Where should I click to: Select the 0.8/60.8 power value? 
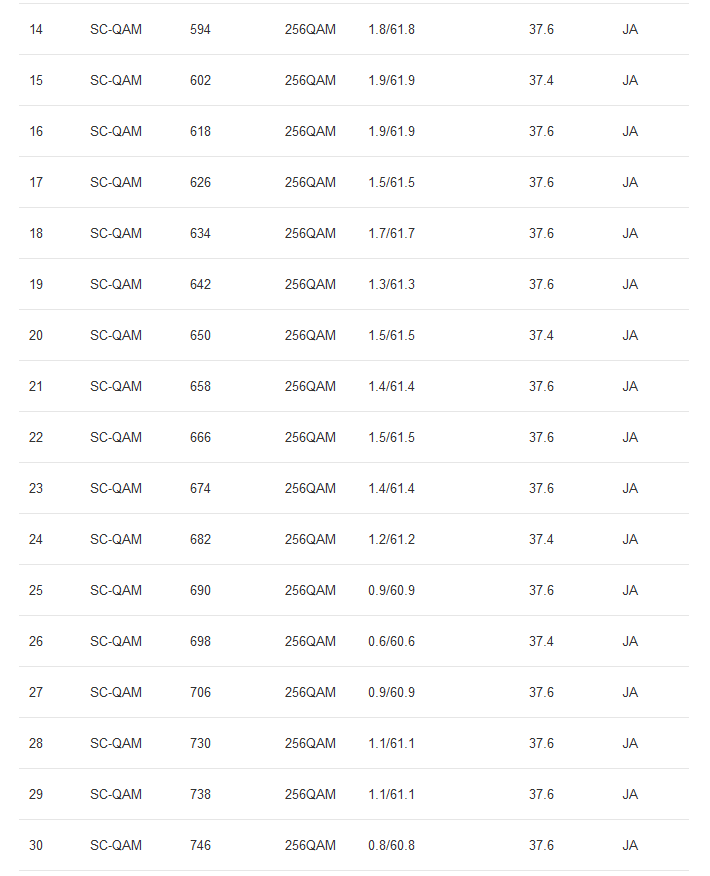point(391,846)
